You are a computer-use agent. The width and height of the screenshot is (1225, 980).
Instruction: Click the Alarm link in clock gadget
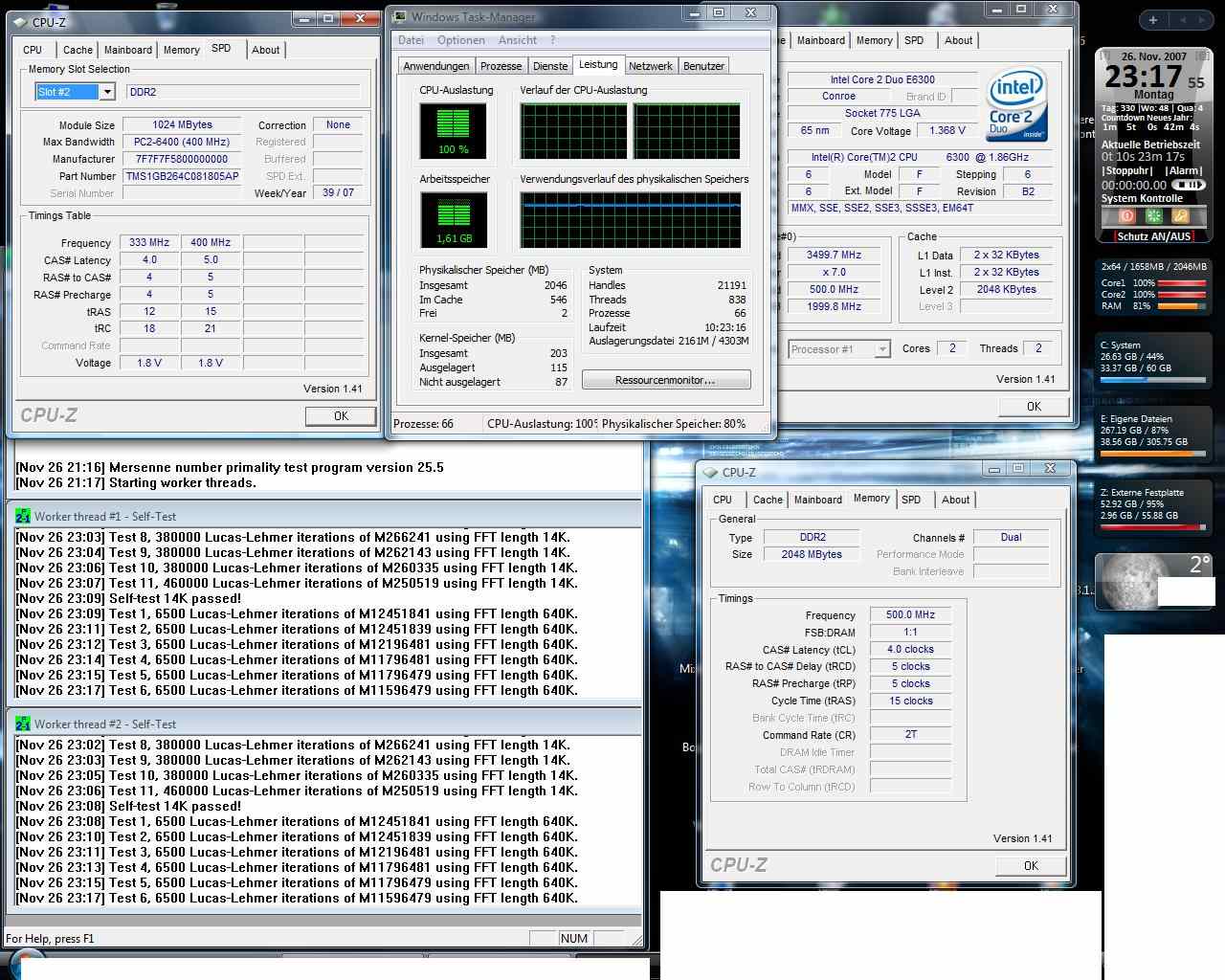1184,170
